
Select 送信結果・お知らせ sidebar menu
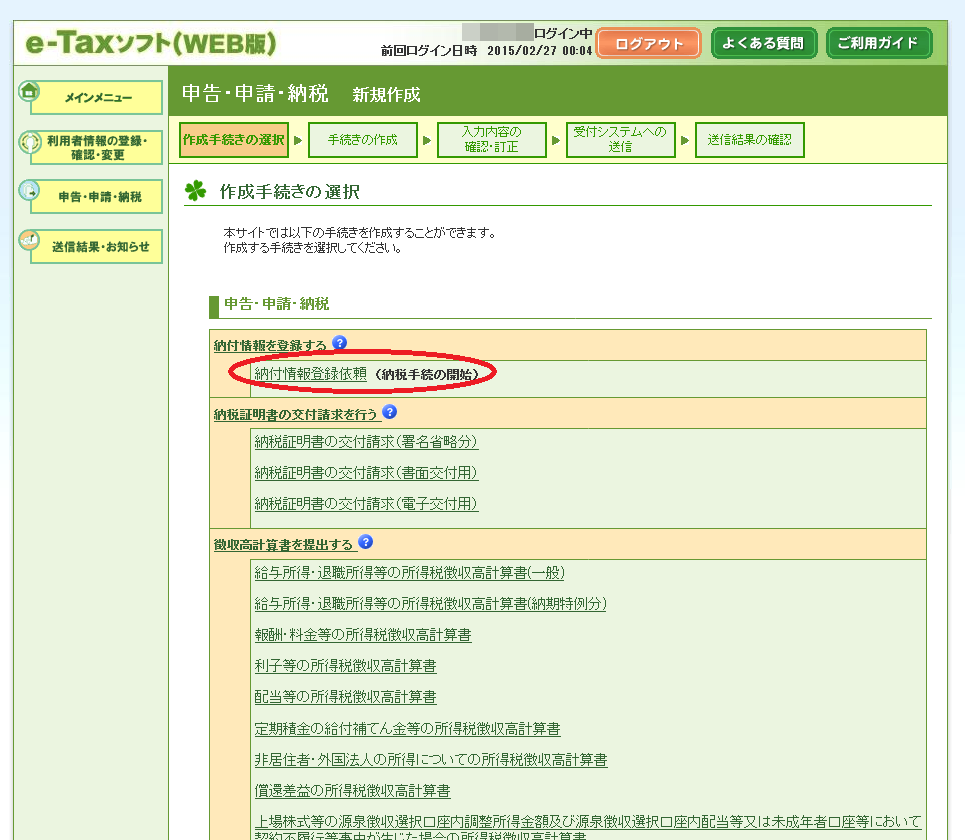pos(100,247)
